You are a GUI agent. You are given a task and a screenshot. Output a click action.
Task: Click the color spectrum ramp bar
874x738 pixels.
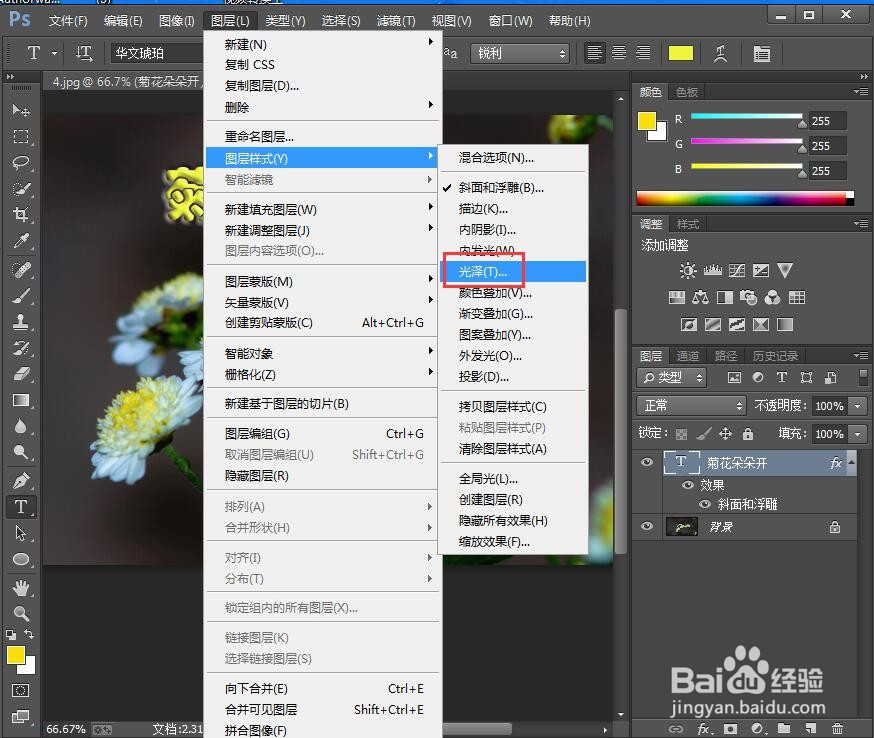point(745,198)
